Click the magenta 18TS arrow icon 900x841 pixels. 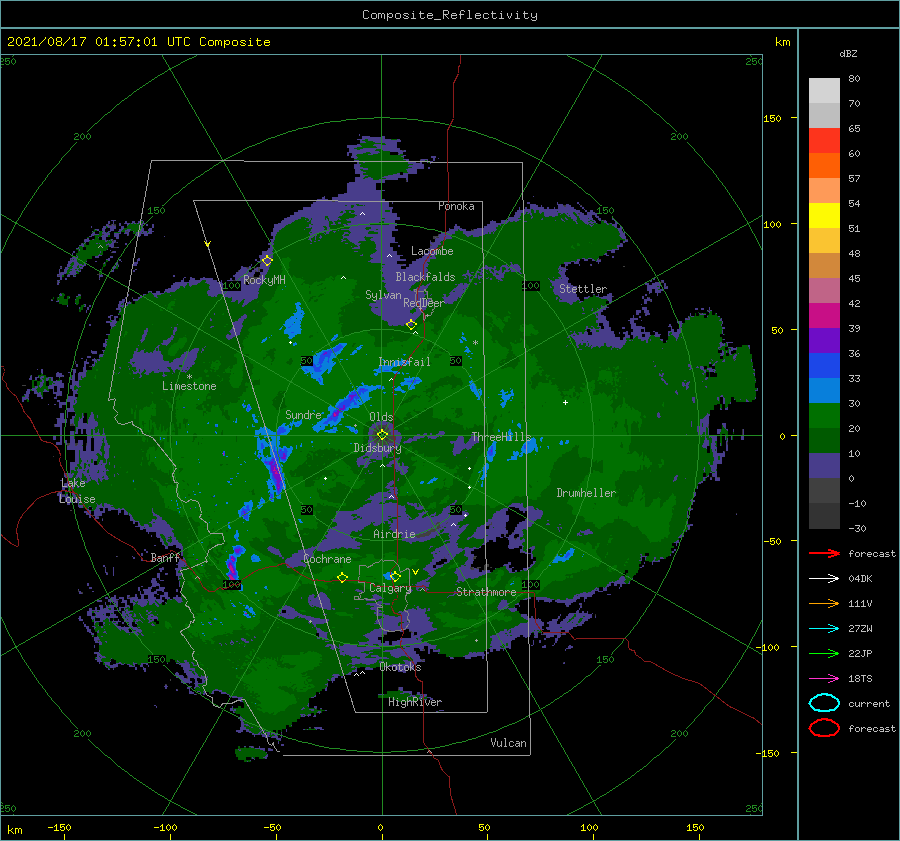[x=824, y=679]
